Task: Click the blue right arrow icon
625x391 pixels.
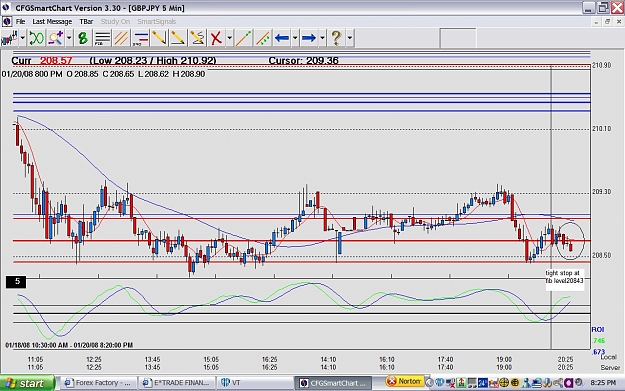Action: tap(309, 38)
